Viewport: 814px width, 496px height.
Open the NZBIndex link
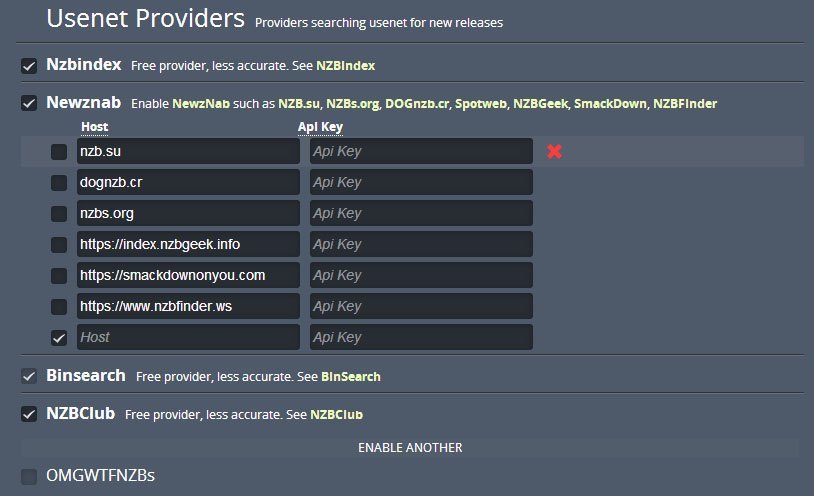(x=345, y=66)
